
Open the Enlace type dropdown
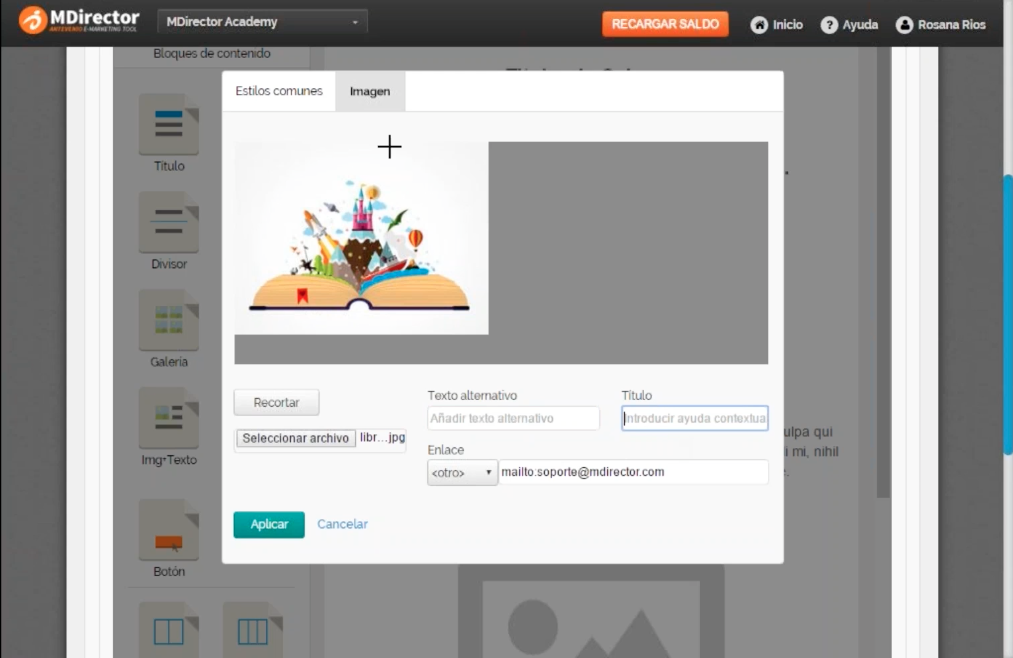coord(462,473)
